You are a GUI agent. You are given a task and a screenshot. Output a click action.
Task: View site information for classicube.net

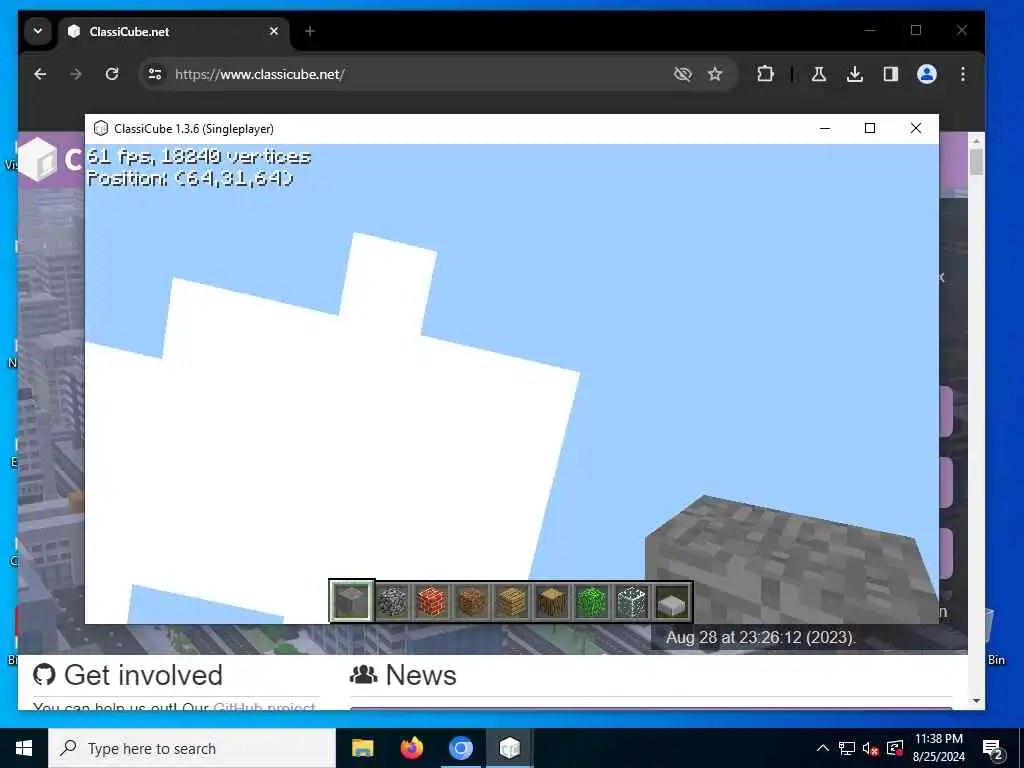point(155,74)
